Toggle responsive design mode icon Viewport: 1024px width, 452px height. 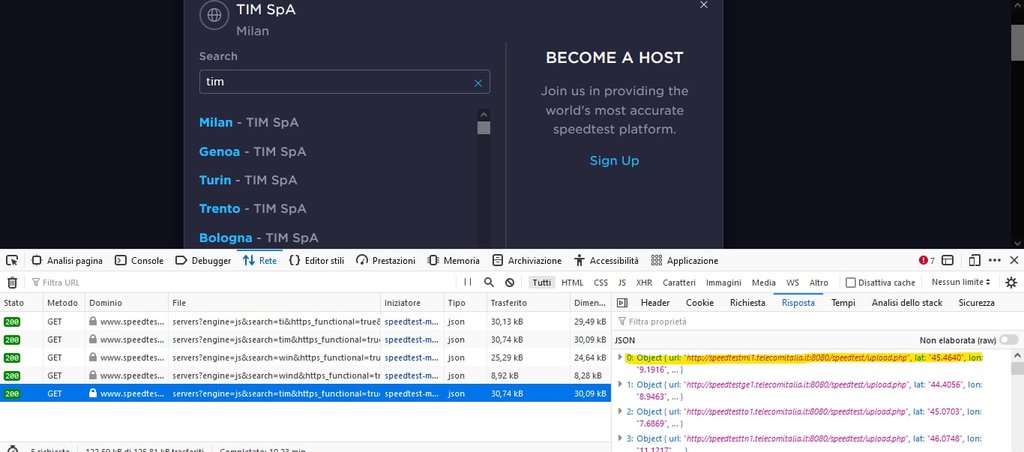(x=974, y=261)
